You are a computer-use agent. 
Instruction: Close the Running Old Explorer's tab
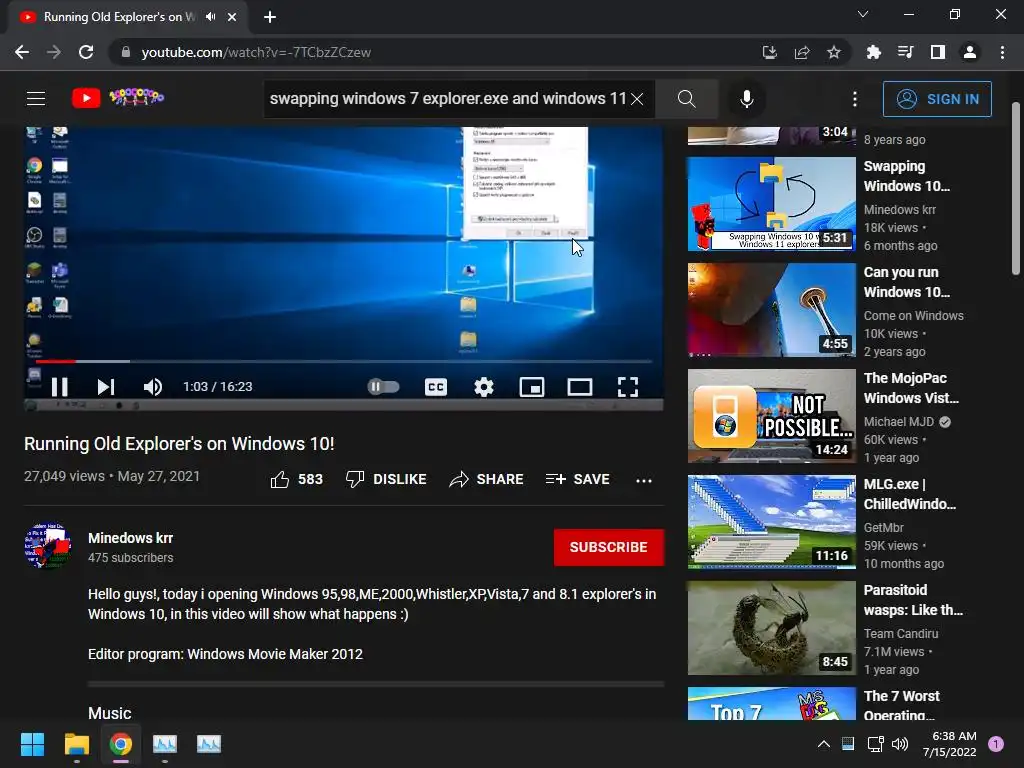[232, 17]
